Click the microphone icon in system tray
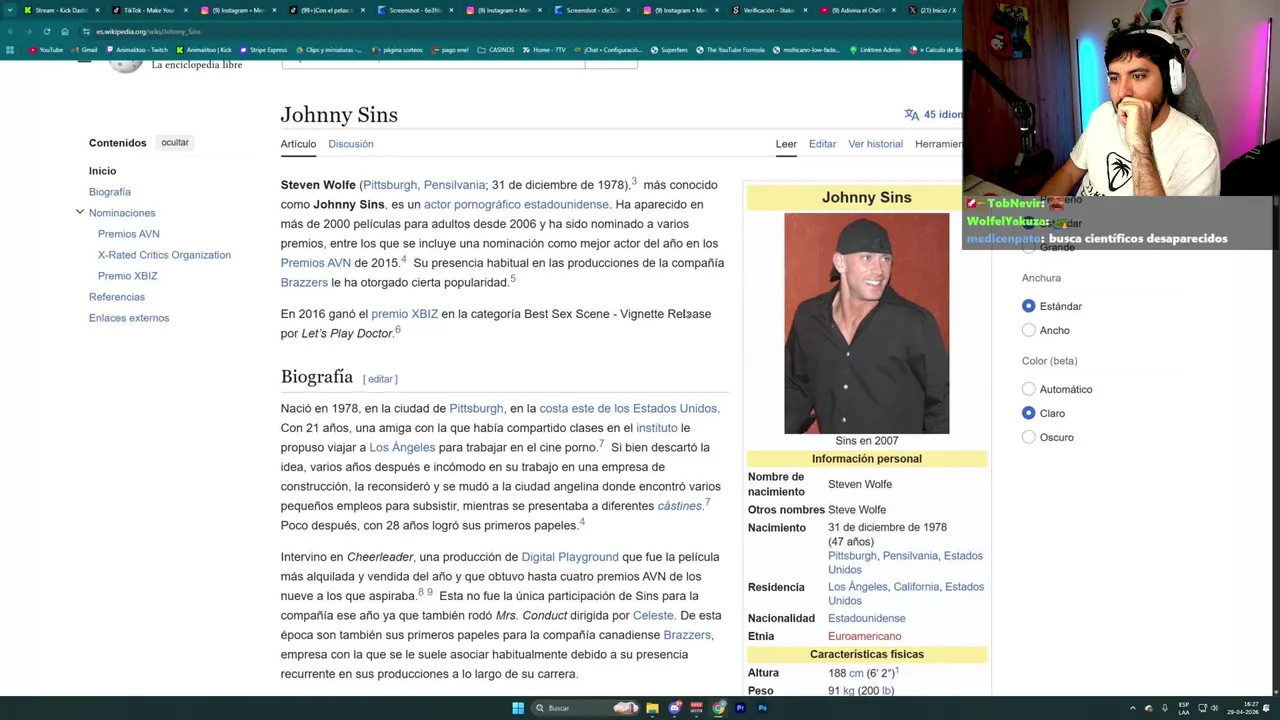1280x720 pixels. (1164, 708)
